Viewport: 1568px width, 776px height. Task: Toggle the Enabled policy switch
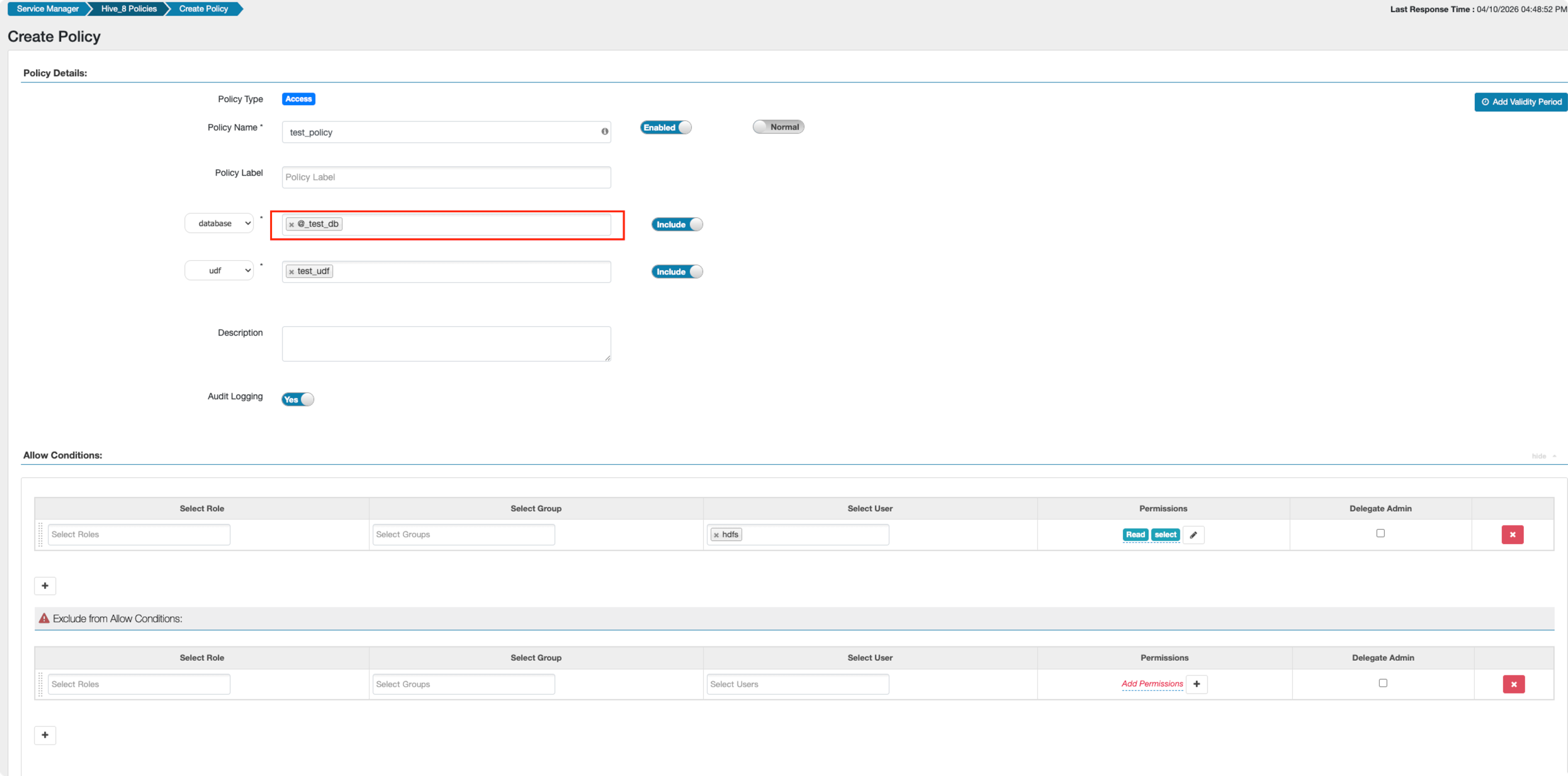pyautogui.click(x=665, y=127)
